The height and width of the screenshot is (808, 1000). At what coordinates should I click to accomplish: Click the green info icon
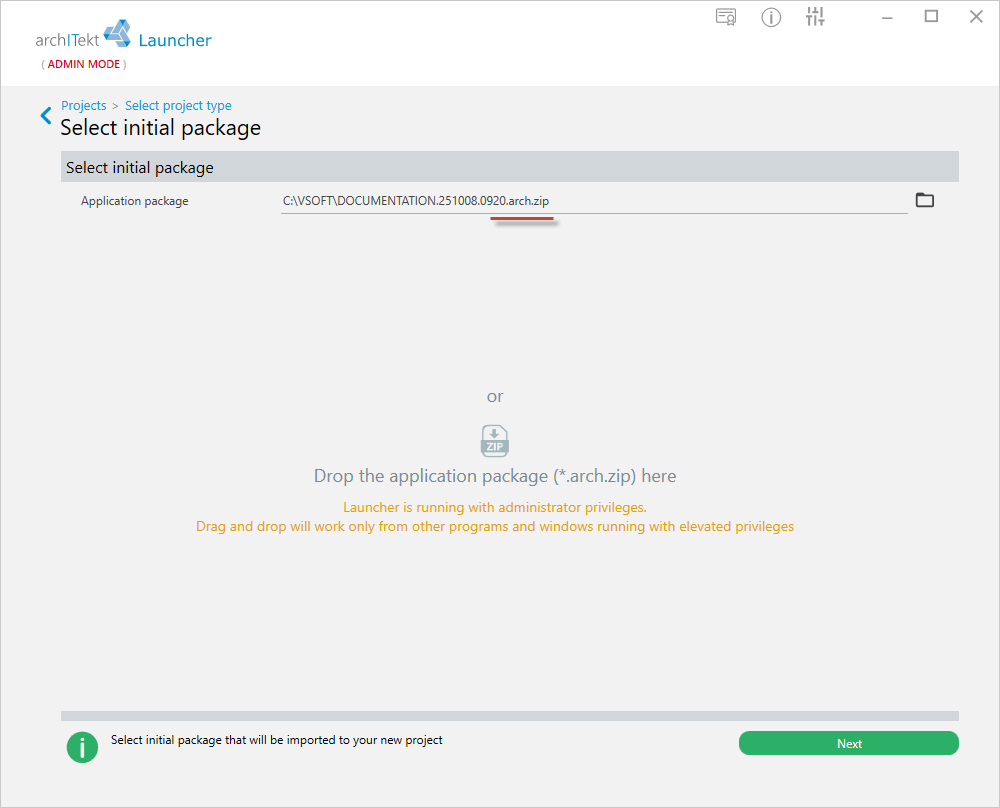[x=82, y=747]
